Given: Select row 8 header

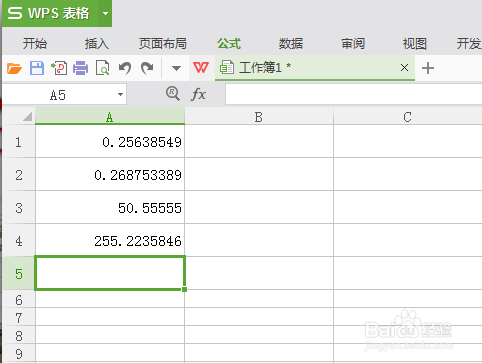Looking at the screenshot, I should (x=19, y=335).
